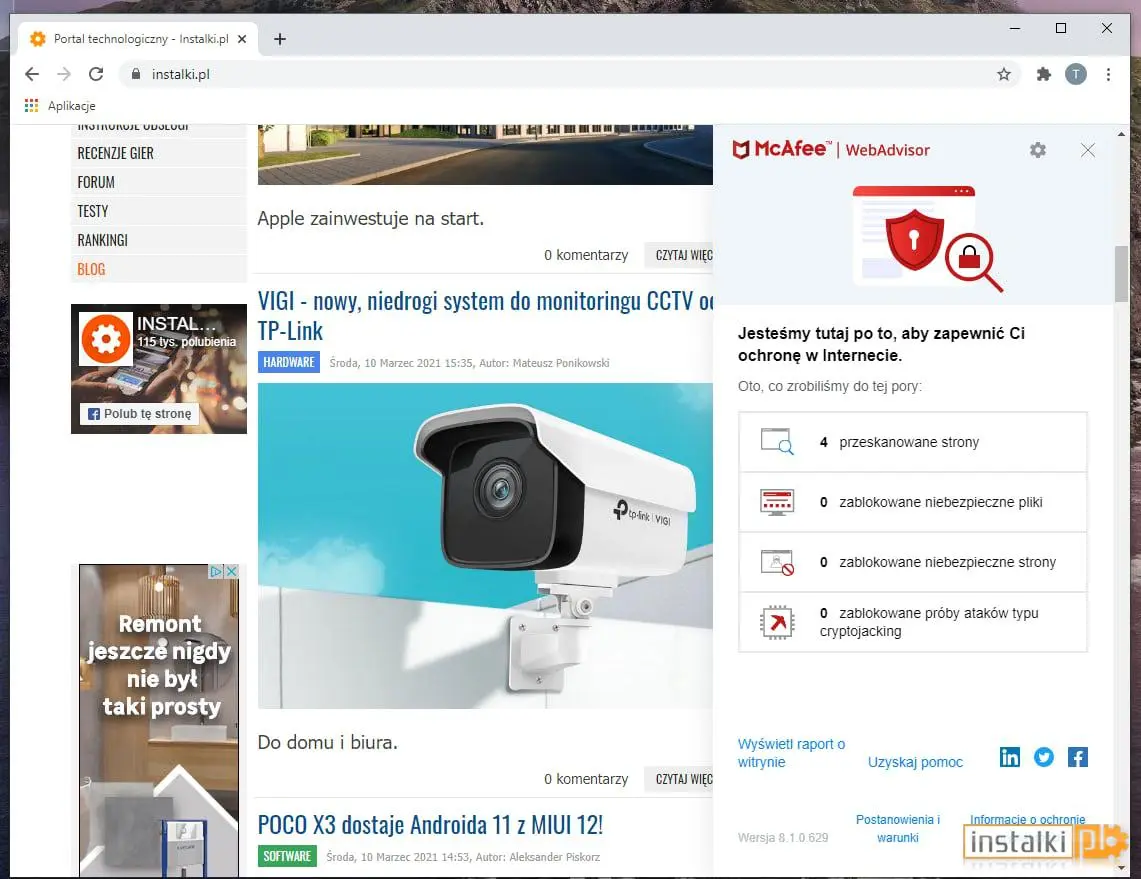Close the McAfee WebAdvisor panel
This screenshot has width=1141, height=879.
tap(1088, 150)
